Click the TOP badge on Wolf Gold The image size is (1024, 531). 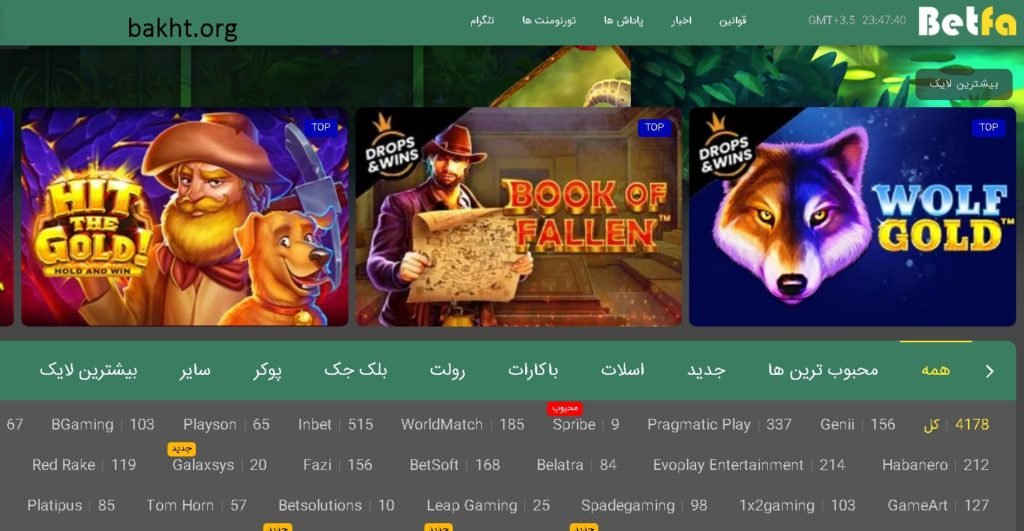[988, 127]
